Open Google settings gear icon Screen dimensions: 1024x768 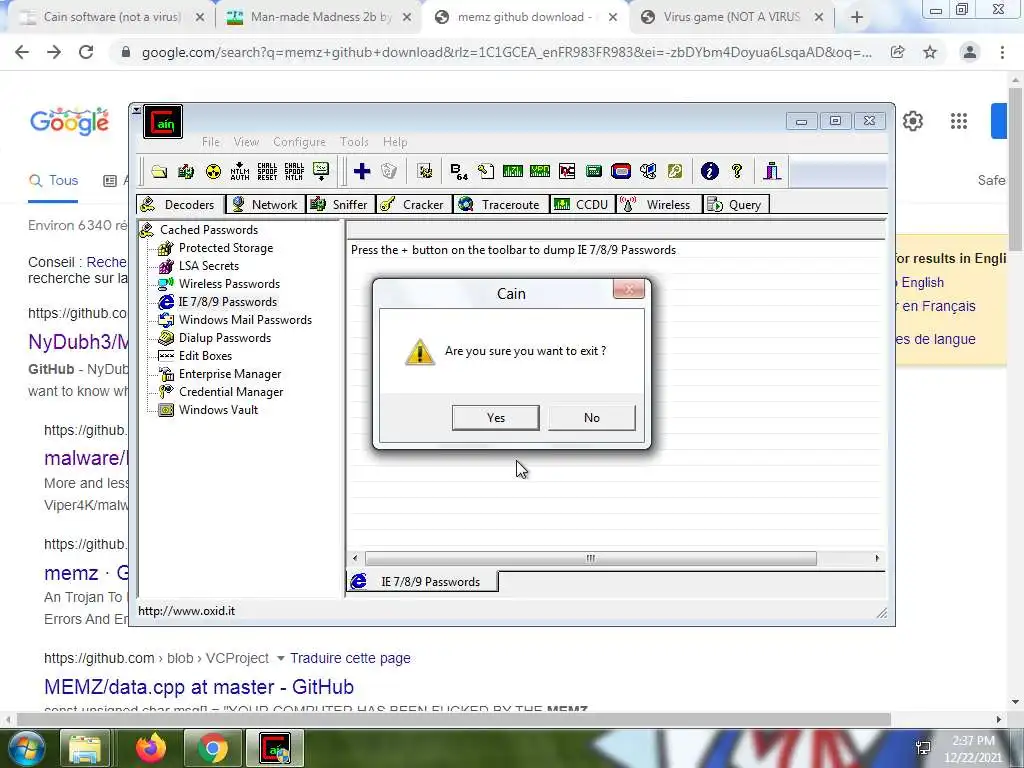coord(913,121)
